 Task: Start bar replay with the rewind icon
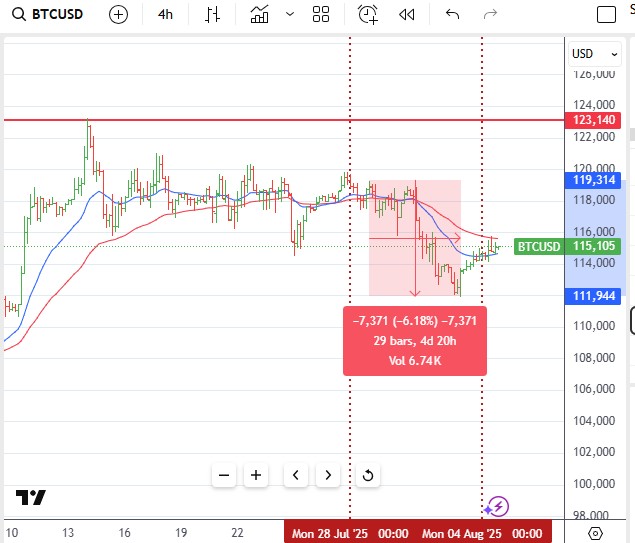[x=407, y=15]
